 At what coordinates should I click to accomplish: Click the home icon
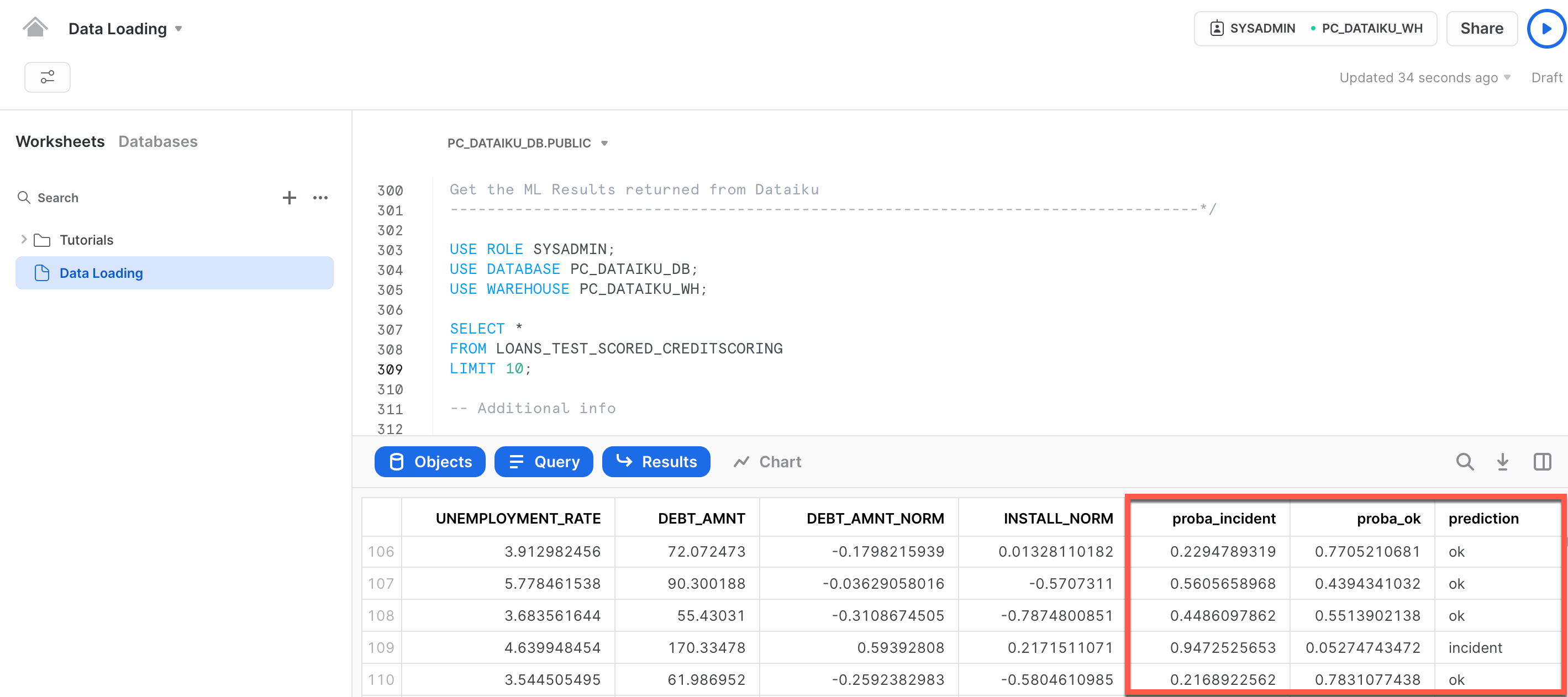click(x=35, y=28)
